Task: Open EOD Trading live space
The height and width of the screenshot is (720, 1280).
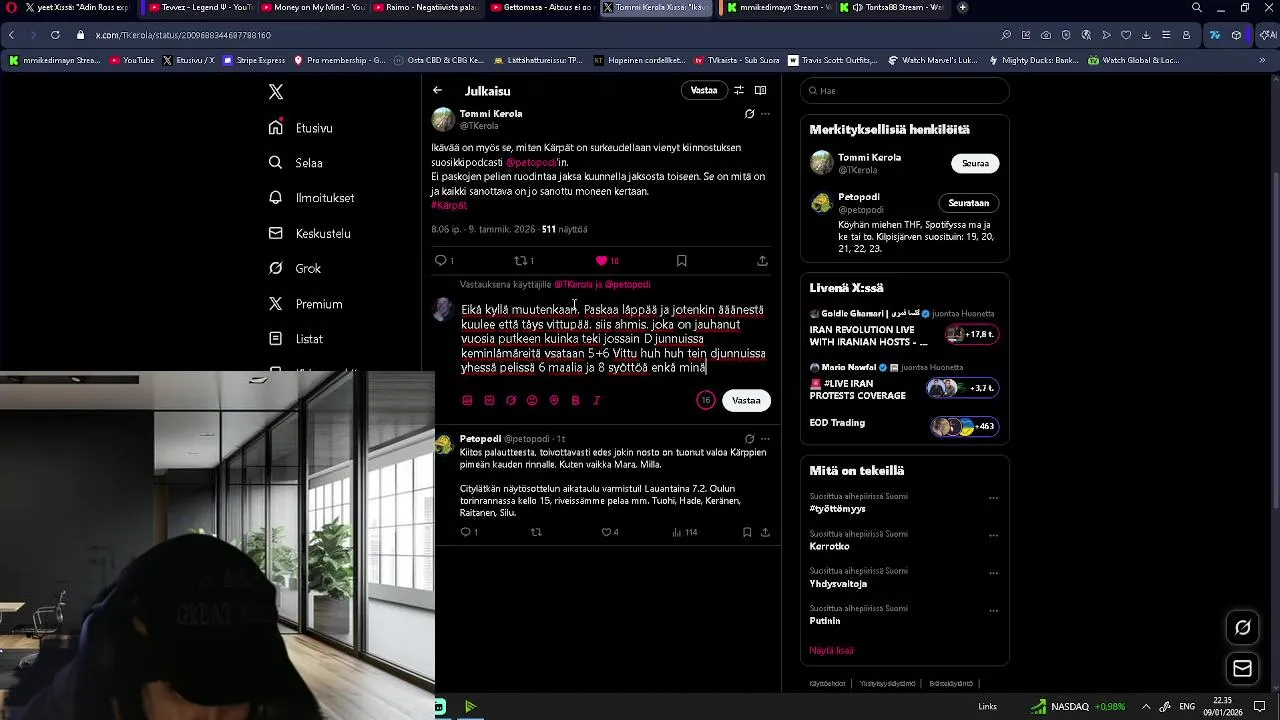Action: 904,425
